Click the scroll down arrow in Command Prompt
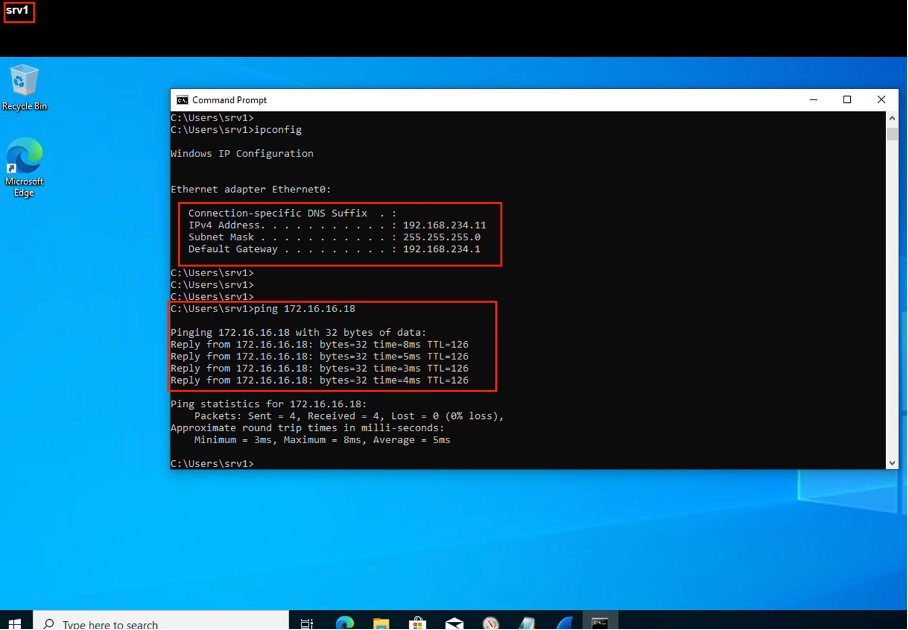The image size is (908, 630). click(892, 463)
